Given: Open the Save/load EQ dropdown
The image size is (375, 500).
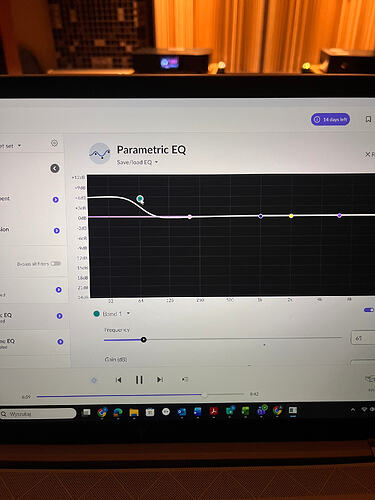Looking at the screenshot, I should pyautogui.click(x=137, y=162).
